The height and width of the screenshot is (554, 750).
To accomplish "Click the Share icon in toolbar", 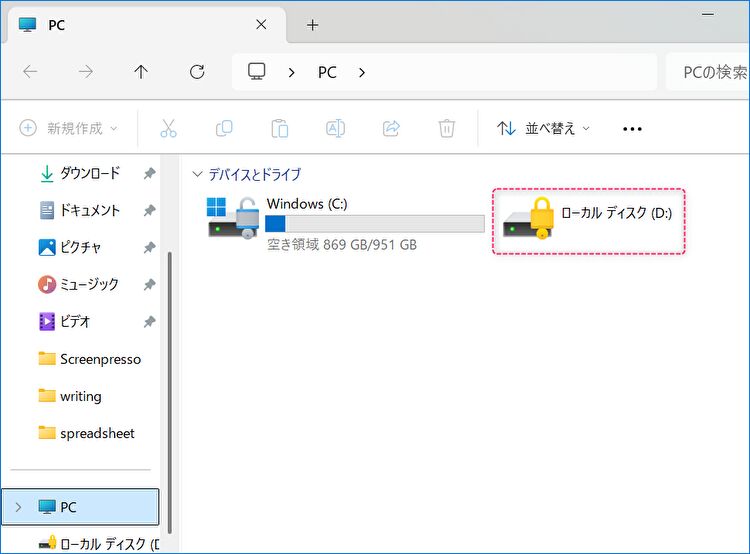I will 391,128.
